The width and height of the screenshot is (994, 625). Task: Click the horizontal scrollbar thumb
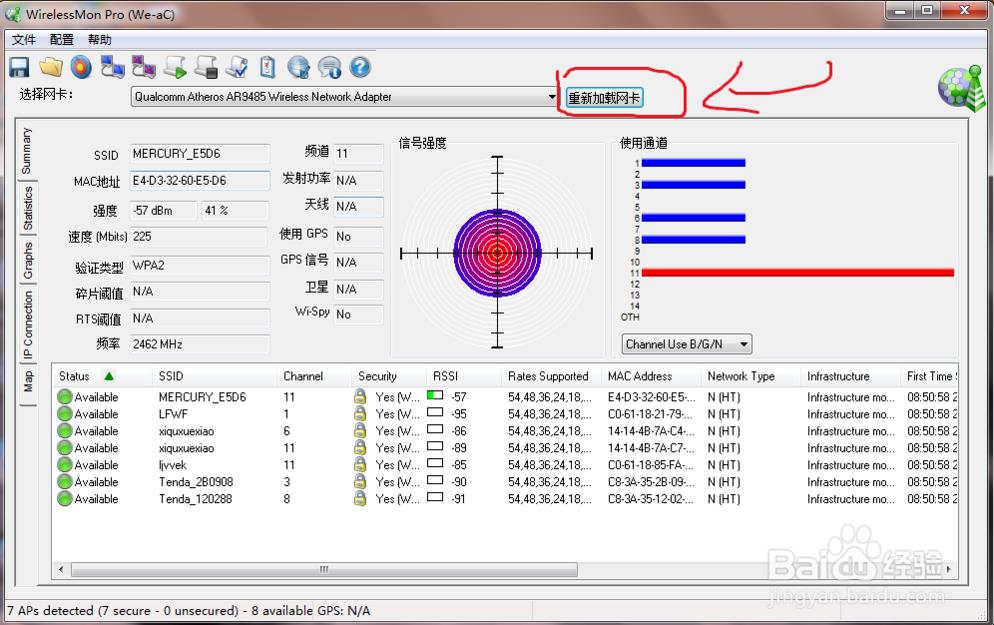tap(324, 569)
